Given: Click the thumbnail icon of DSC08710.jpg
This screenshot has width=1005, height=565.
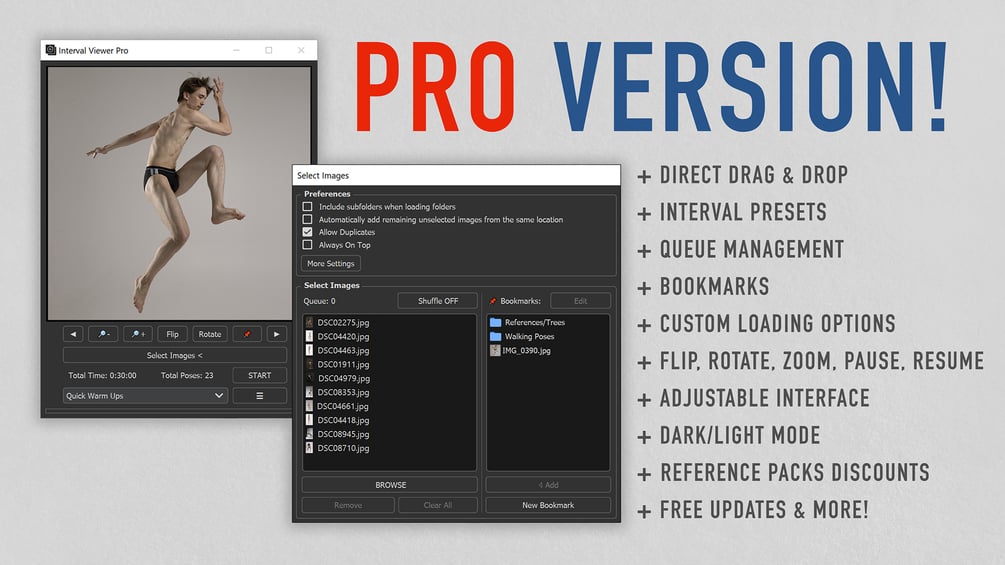Looking at the screenshot, I should (x=309, y=448).
